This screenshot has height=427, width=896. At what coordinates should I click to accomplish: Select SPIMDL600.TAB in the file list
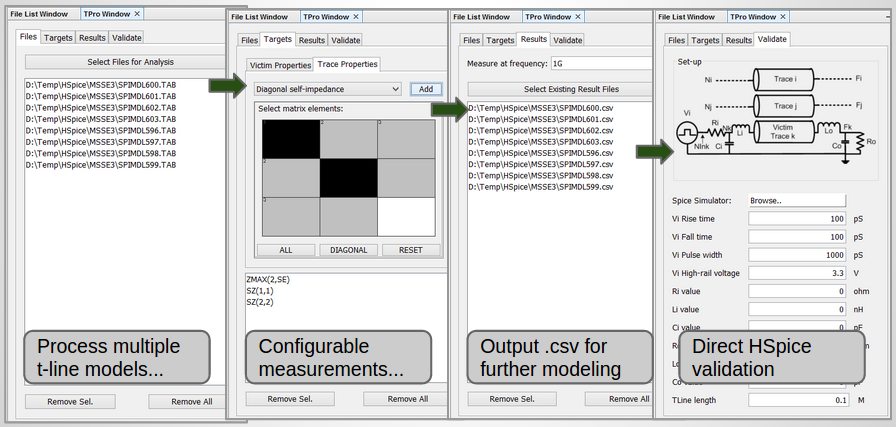(x=100, y=85)
